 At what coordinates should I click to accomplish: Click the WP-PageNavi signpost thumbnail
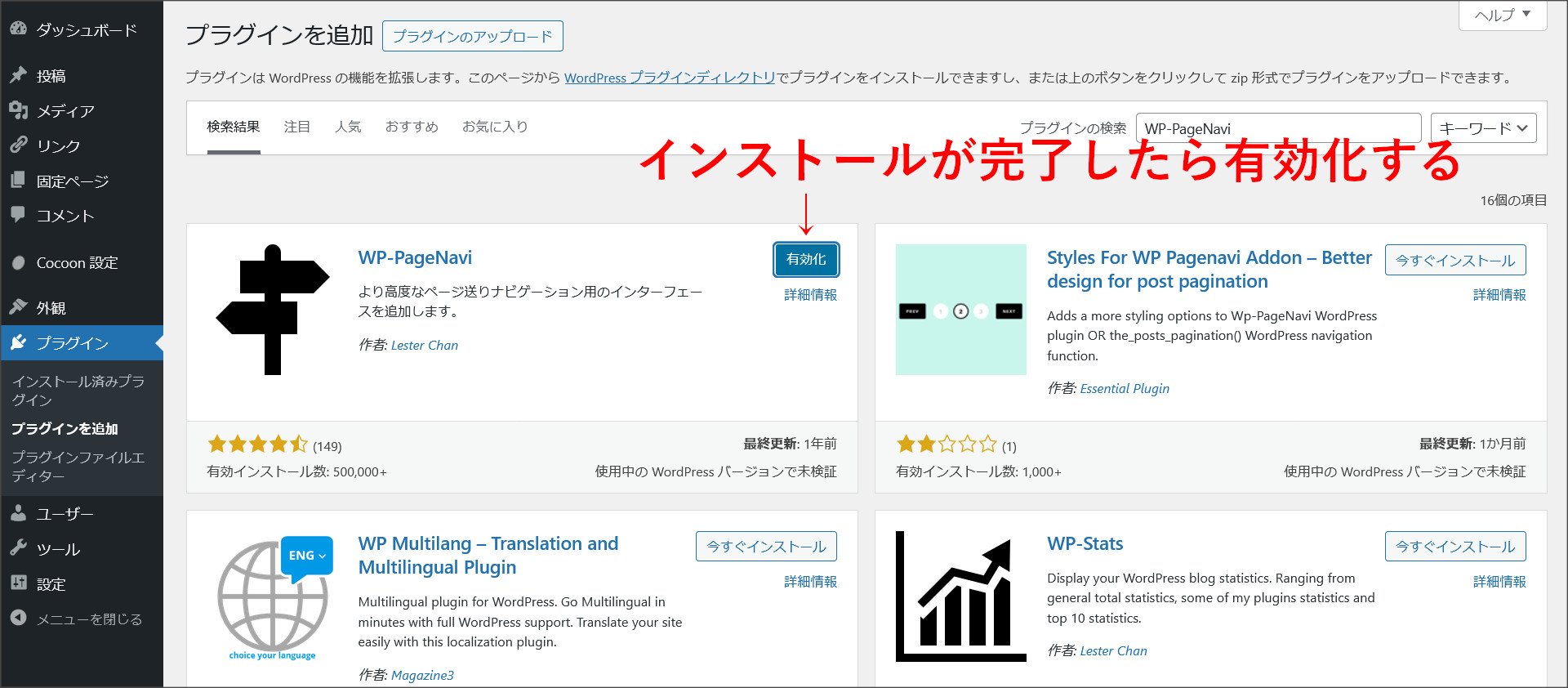click(272, 310)
